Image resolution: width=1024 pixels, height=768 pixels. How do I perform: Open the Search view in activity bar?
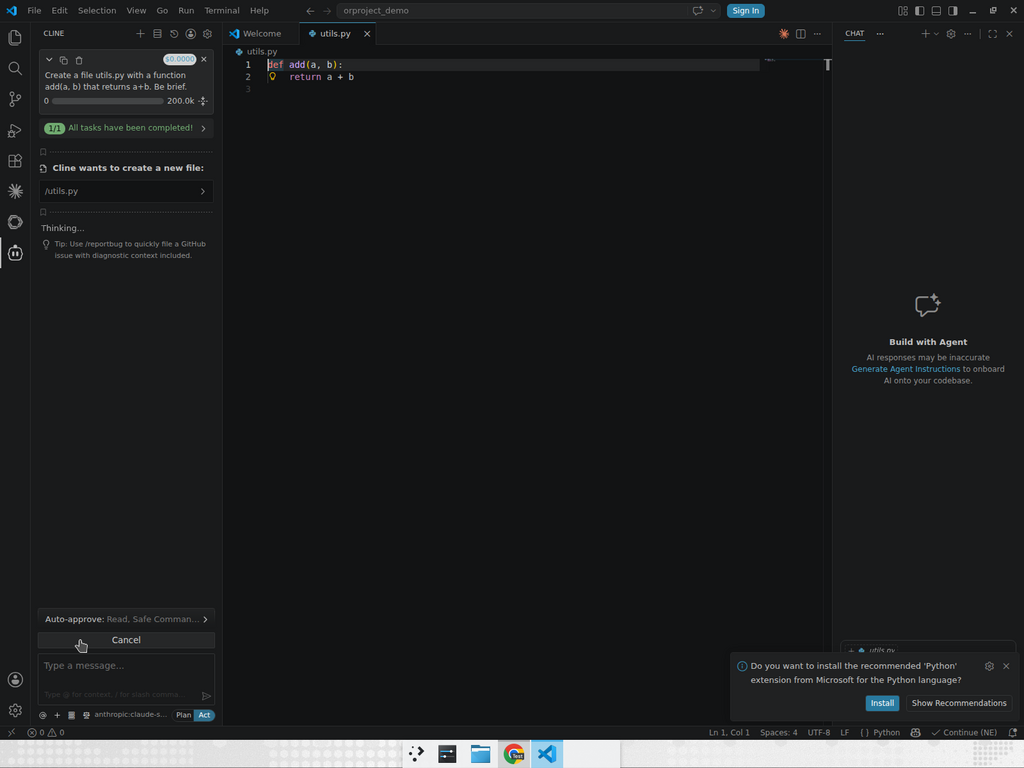(x=15, y=68)
